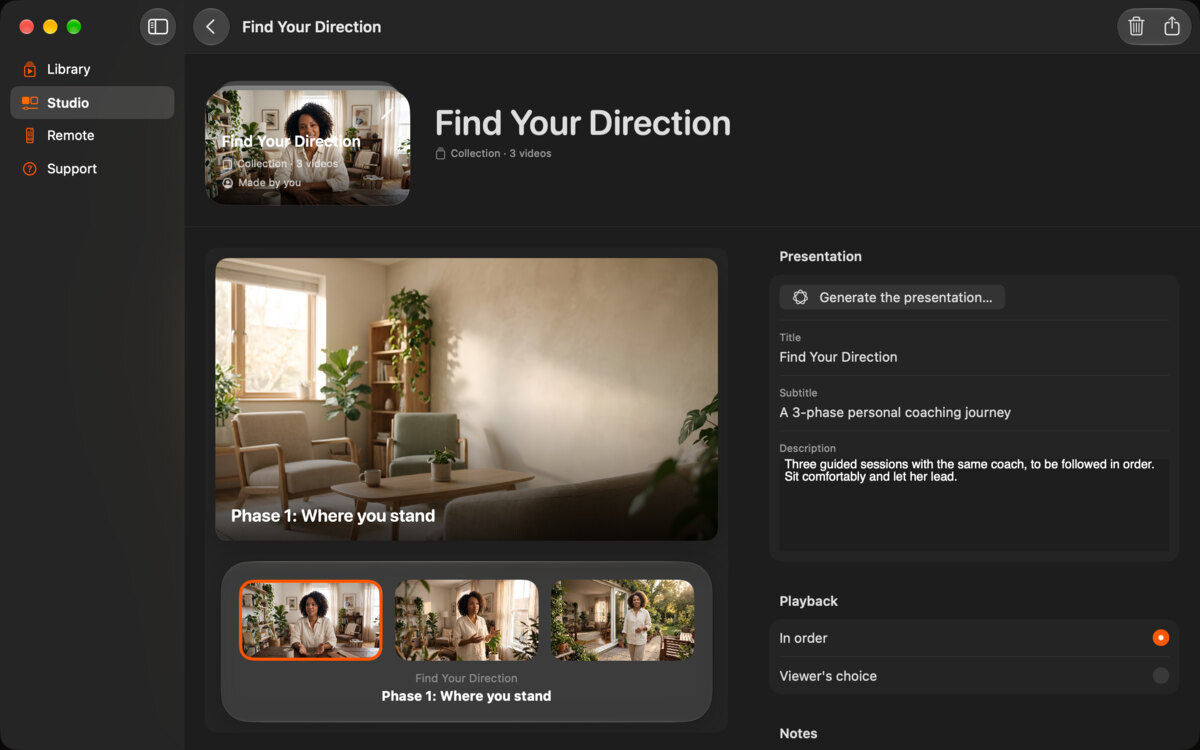This screenshot has width=1200, height=750.
Task: Go back with the chevron arrow
Action: click(x=211, y=27)
